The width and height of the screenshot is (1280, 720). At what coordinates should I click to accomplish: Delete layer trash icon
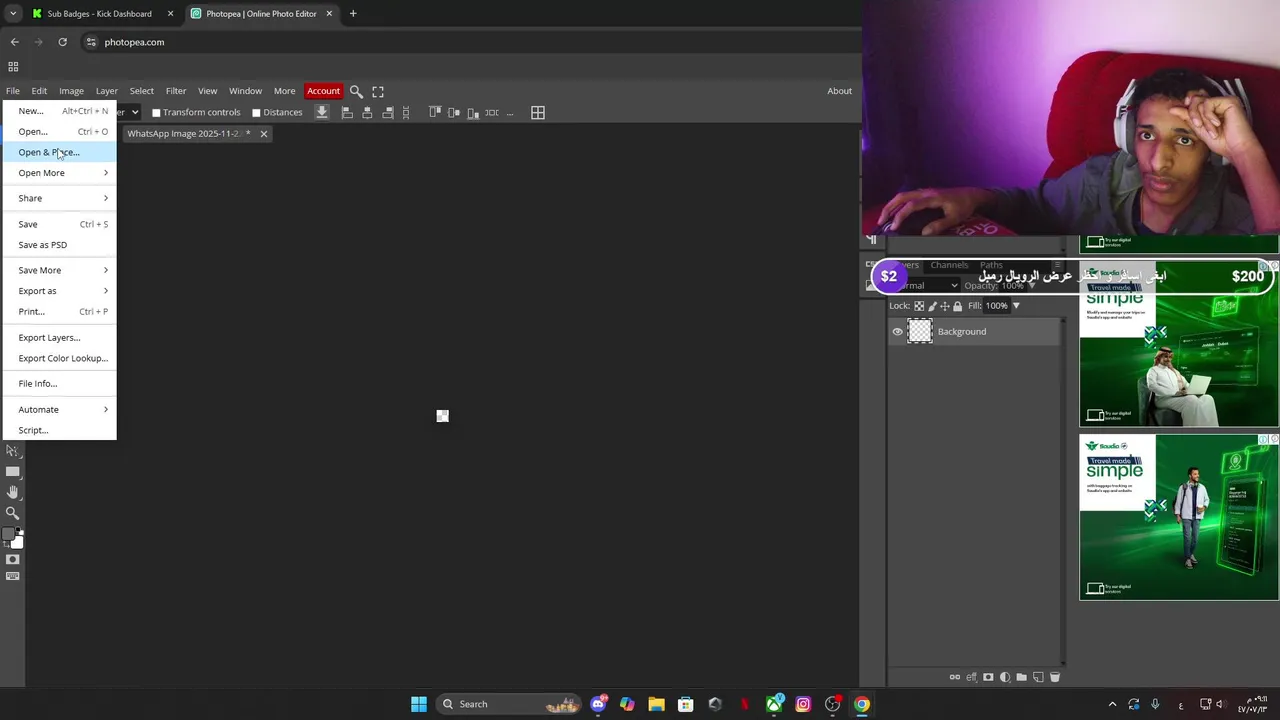pos(1054,677)
